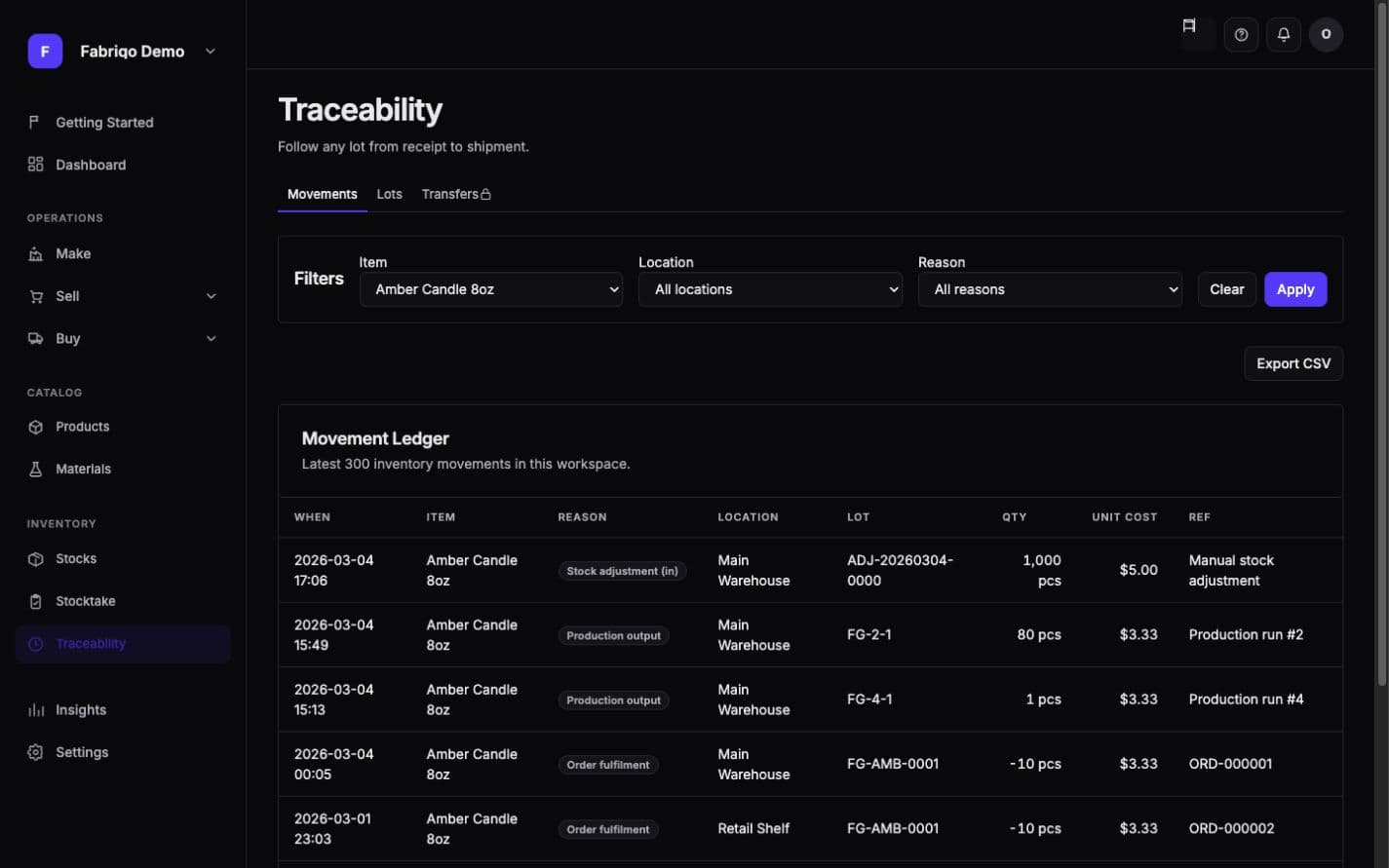Open the user avatar menu O
The image size is (1389, 868).
[1326, 35]
